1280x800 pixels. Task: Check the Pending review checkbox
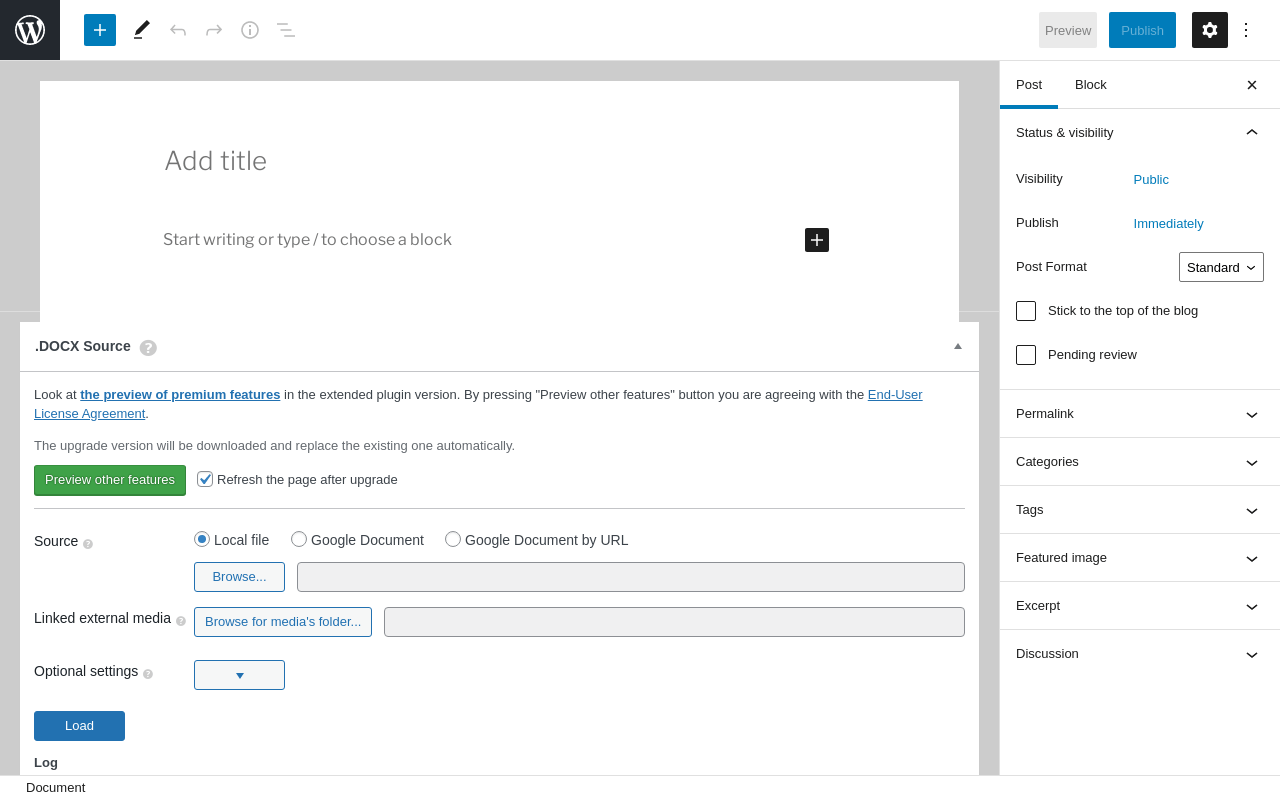tap(1026, 355)
